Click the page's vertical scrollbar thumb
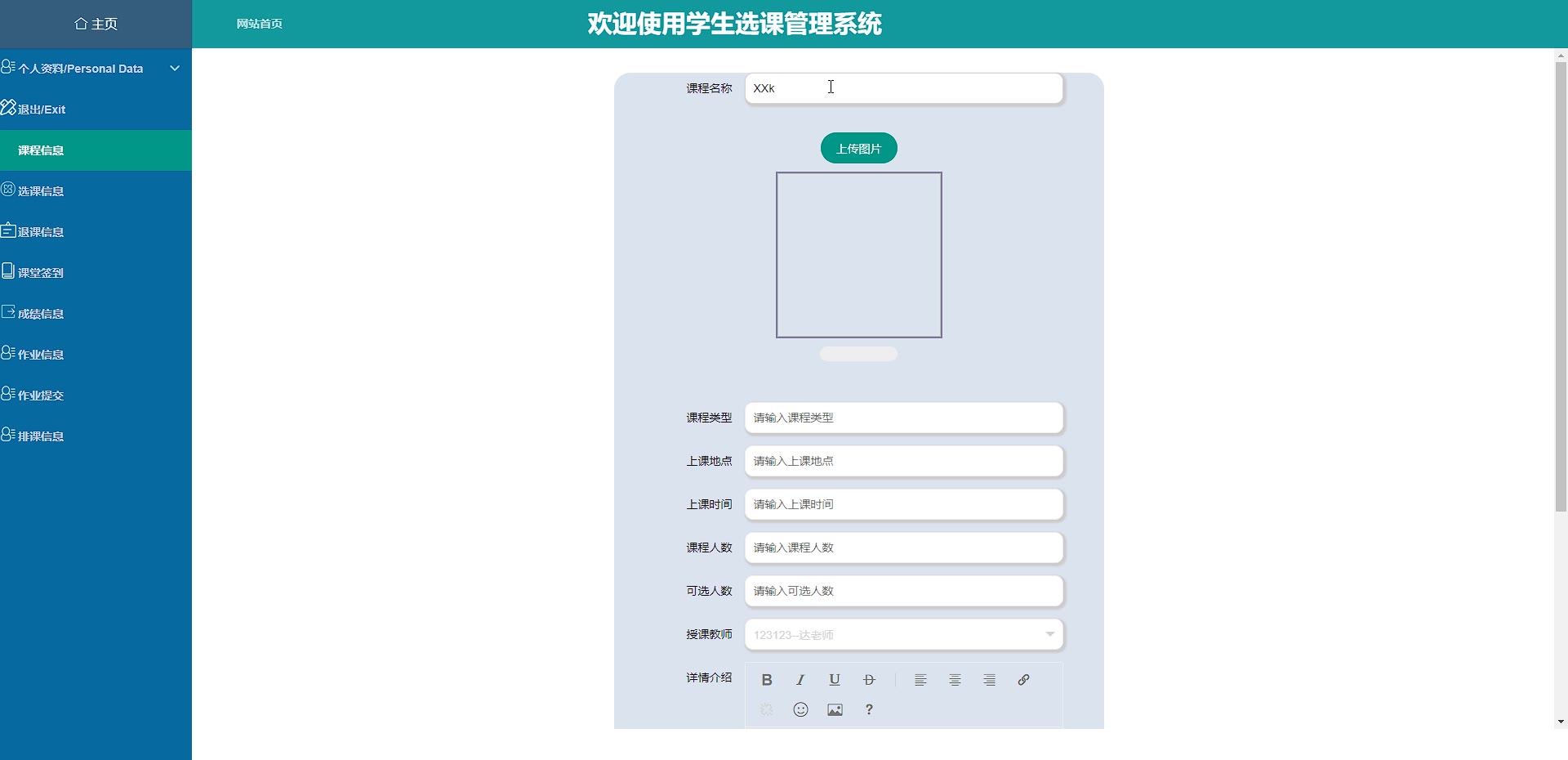Image resolution: width=1568 pixels, height=760 pixels. click(x=1561, y=286)
